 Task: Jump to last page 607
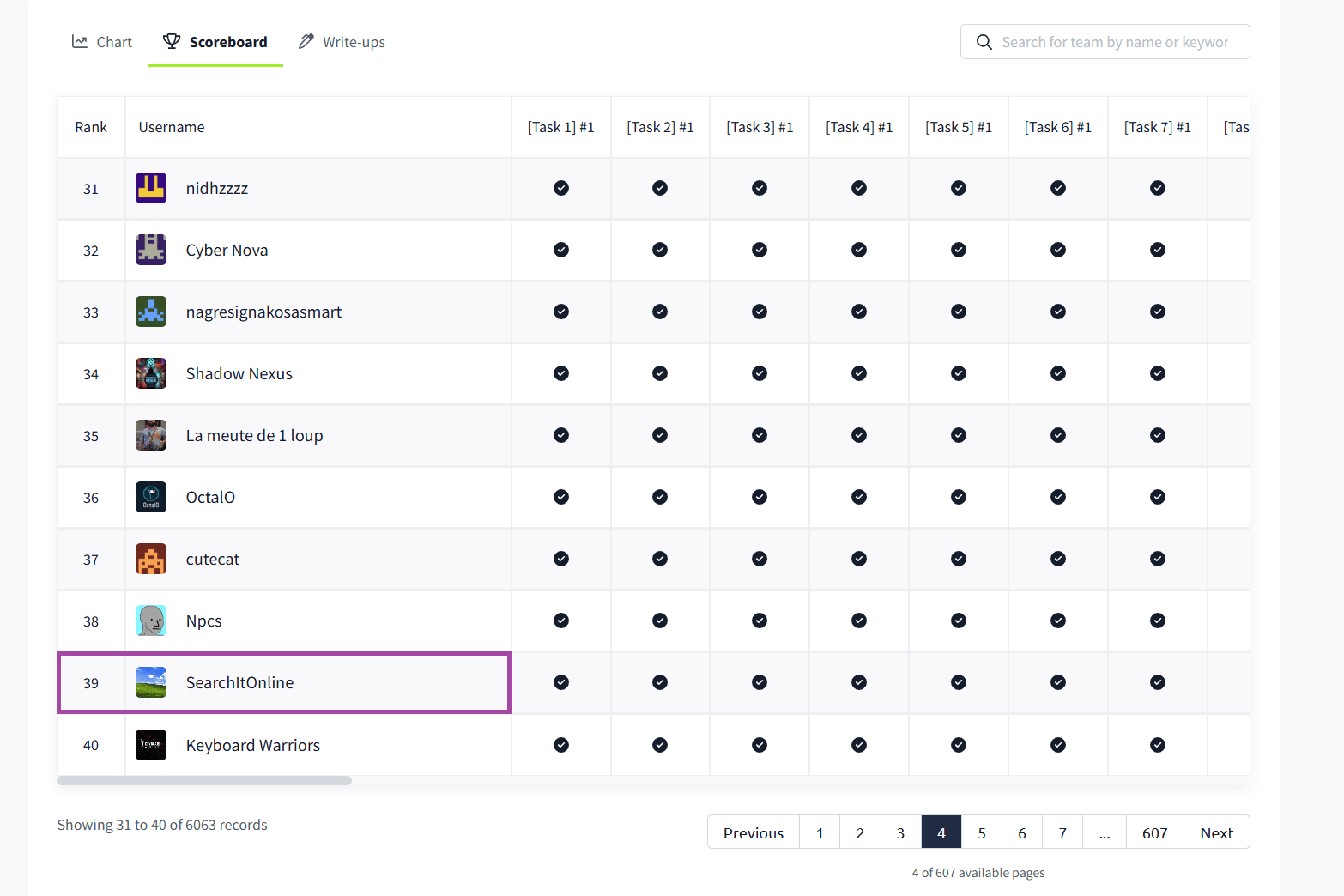(1154, 832)
